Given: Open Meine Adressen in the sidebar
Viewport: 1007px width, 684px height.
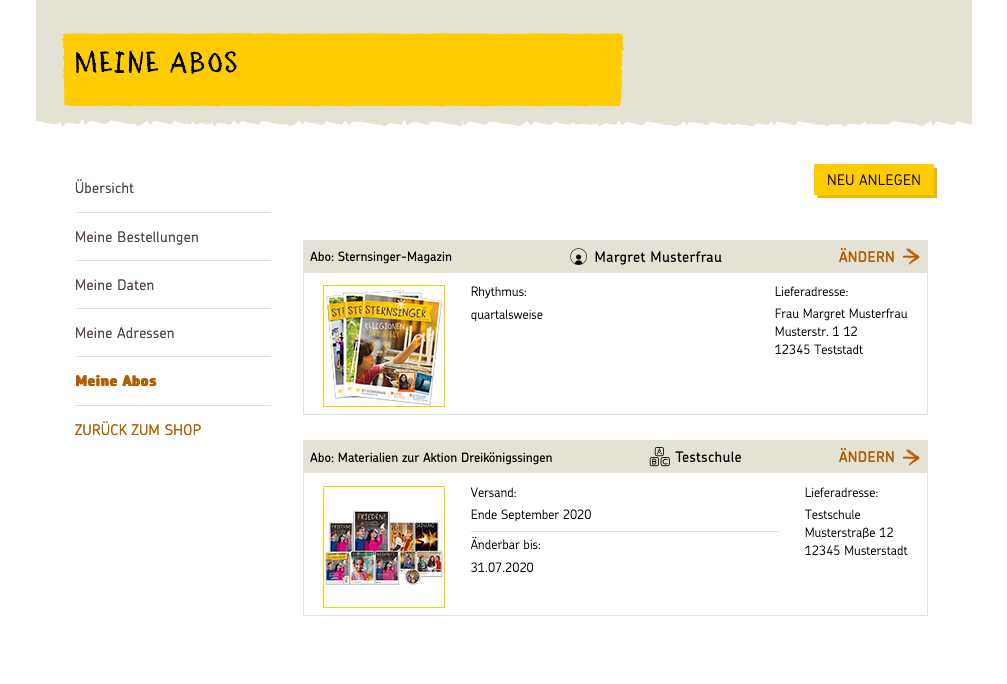Looking at the screenshot, I should (125, 333).
